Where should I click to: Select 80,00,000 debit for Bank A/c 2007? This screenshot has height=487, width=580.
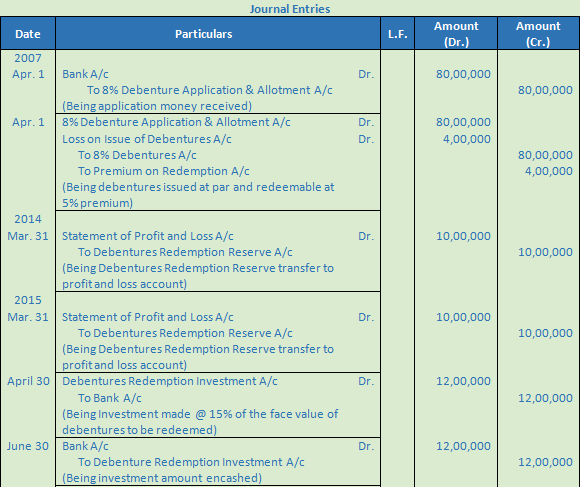pyautogui.click(x=463, y=74)
